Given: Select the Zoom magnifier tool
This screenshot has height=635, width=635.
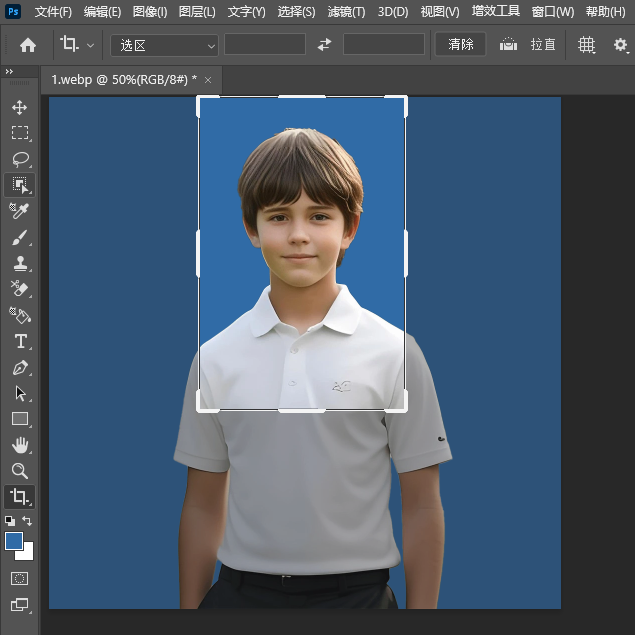Looking at the screenshot, I should pos(19,471).
